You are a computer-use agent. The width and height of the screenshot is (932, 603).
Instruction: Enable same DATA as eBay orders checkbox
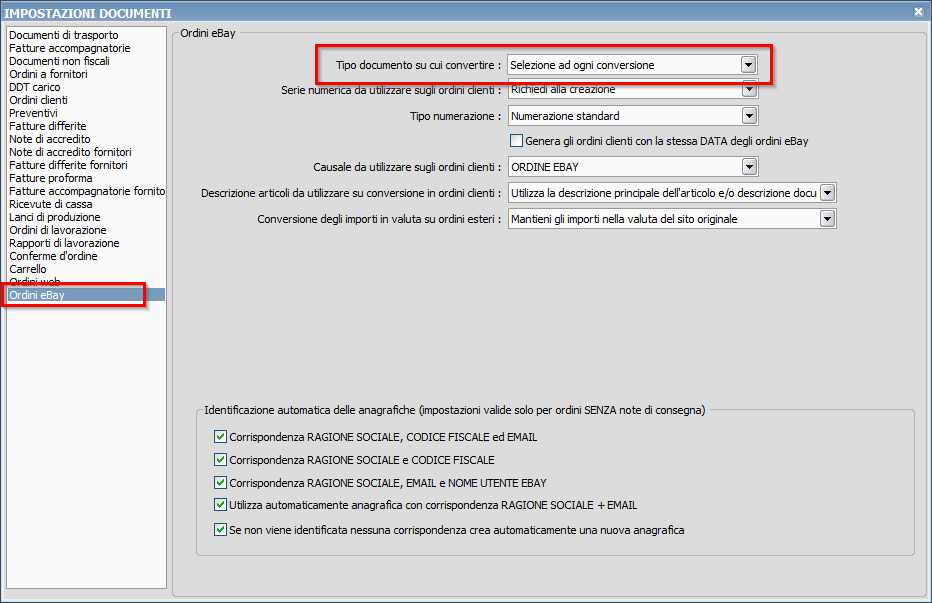[517, 141]
